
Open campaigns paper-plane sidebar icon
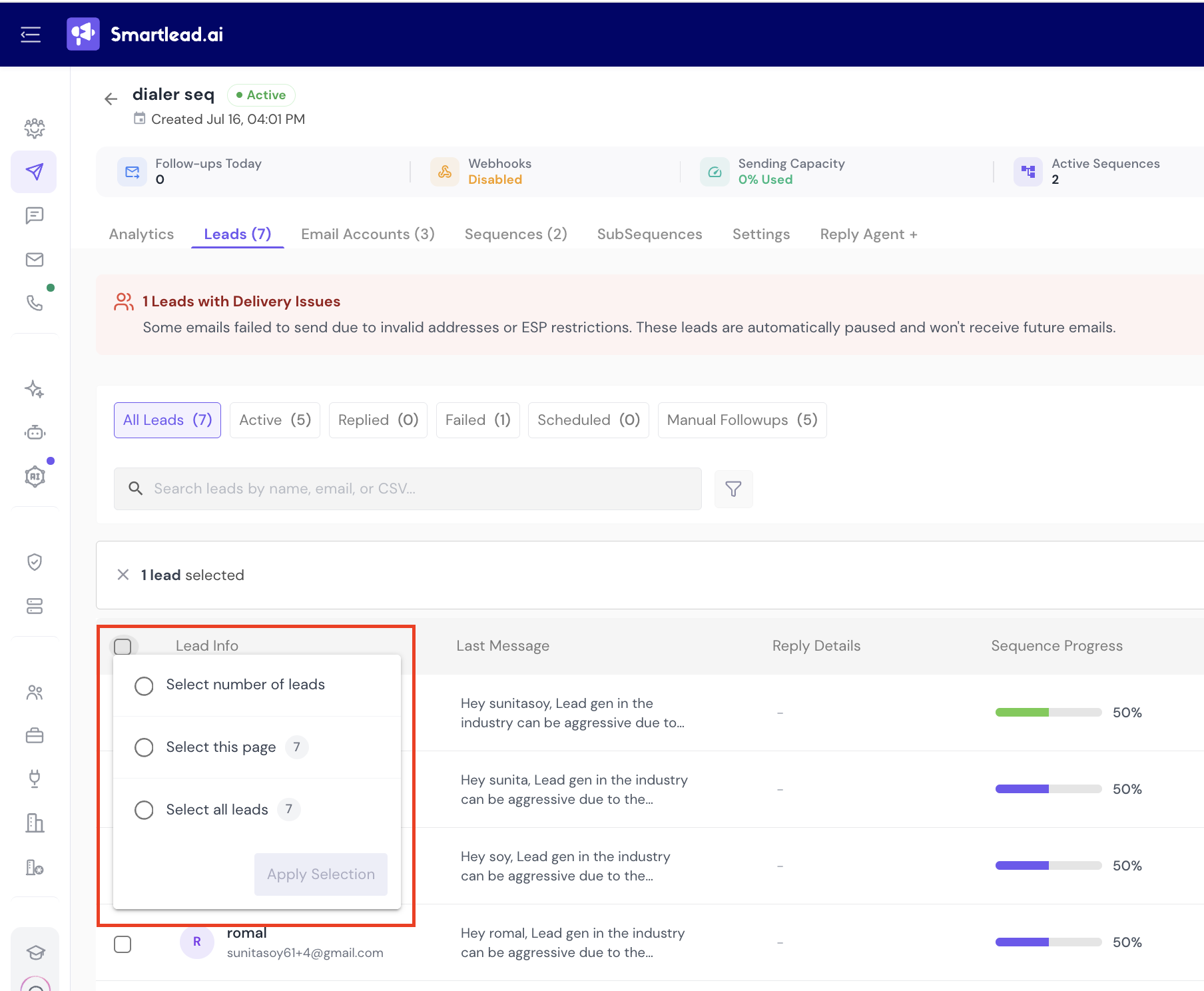(x=34, y=172)
